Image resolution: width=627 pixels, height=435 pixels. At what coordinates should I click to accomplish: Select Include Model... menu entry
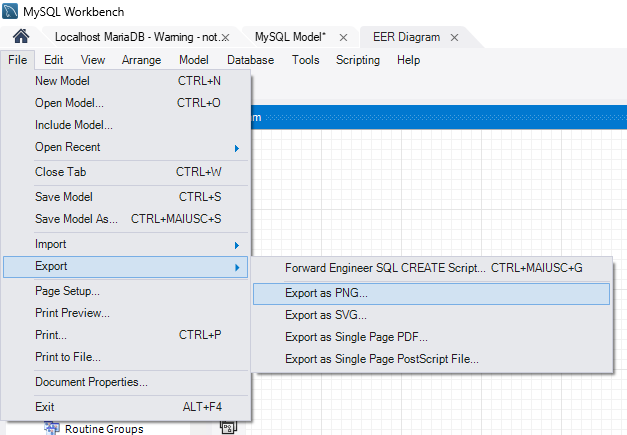coord(126,125)
